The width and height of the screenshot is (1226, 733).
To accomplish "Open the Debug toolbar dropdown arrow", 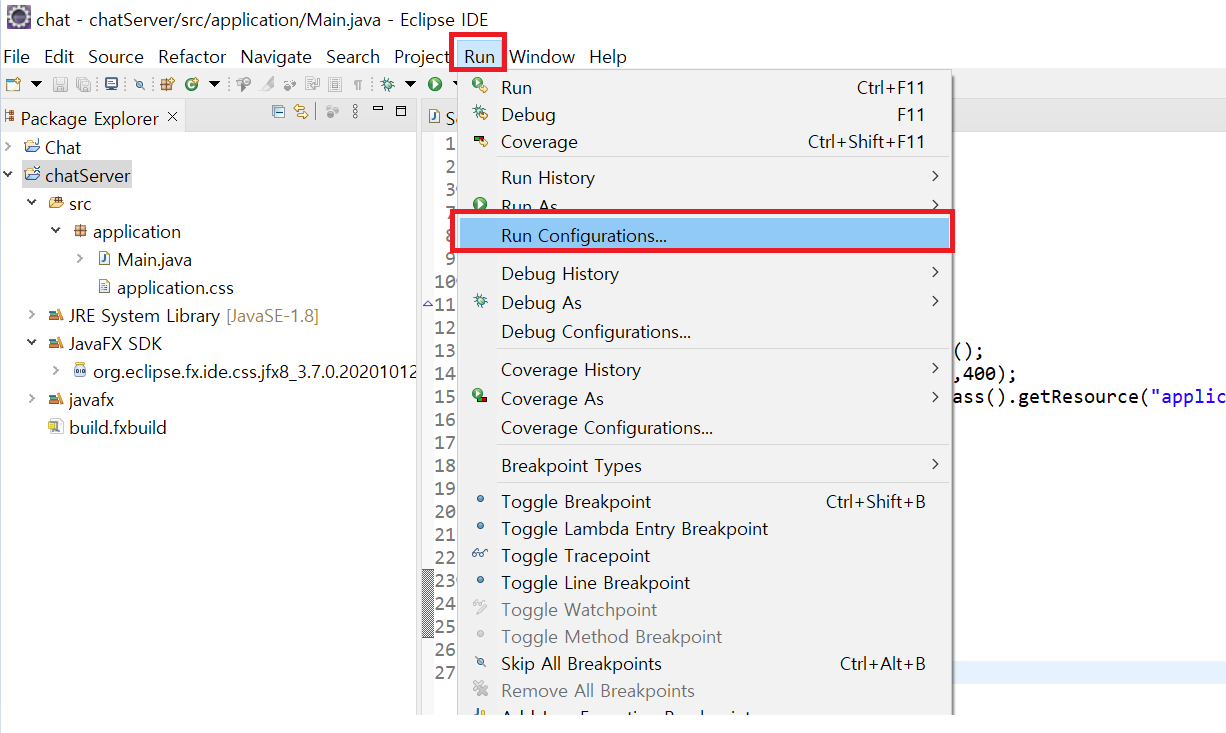I will pos(410,84).
